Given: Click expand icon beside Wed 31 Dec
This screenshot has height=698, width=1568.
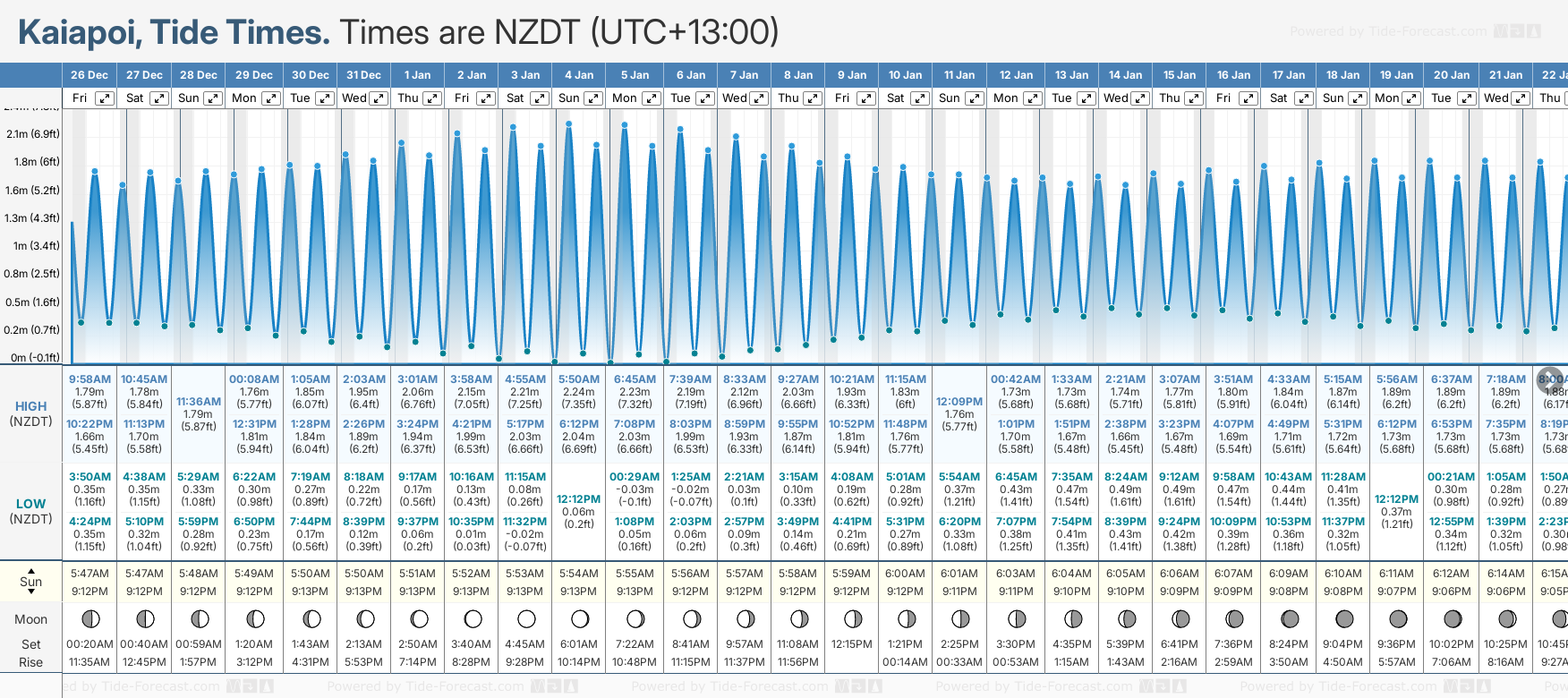Looking at the screenshot, I should 379,98.
